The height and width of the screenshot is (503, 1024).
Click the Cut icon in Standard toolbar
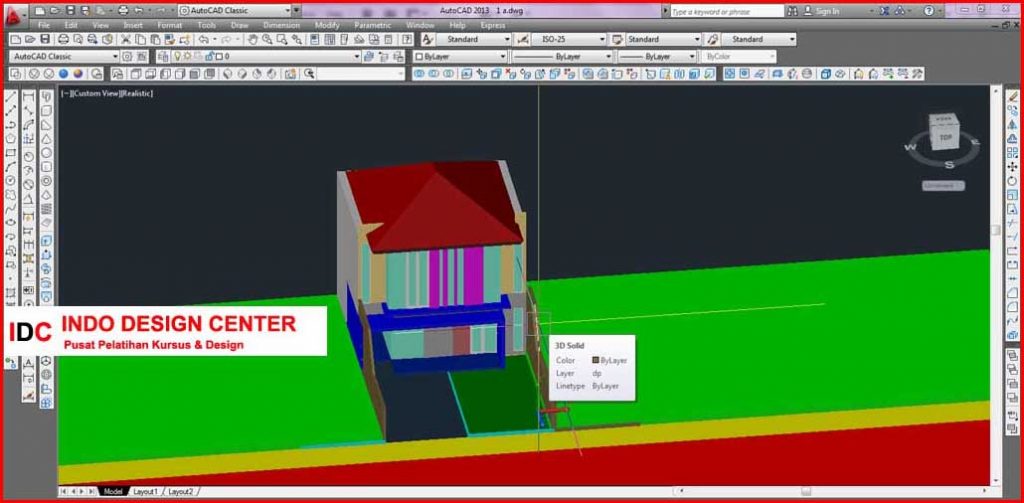126,40
